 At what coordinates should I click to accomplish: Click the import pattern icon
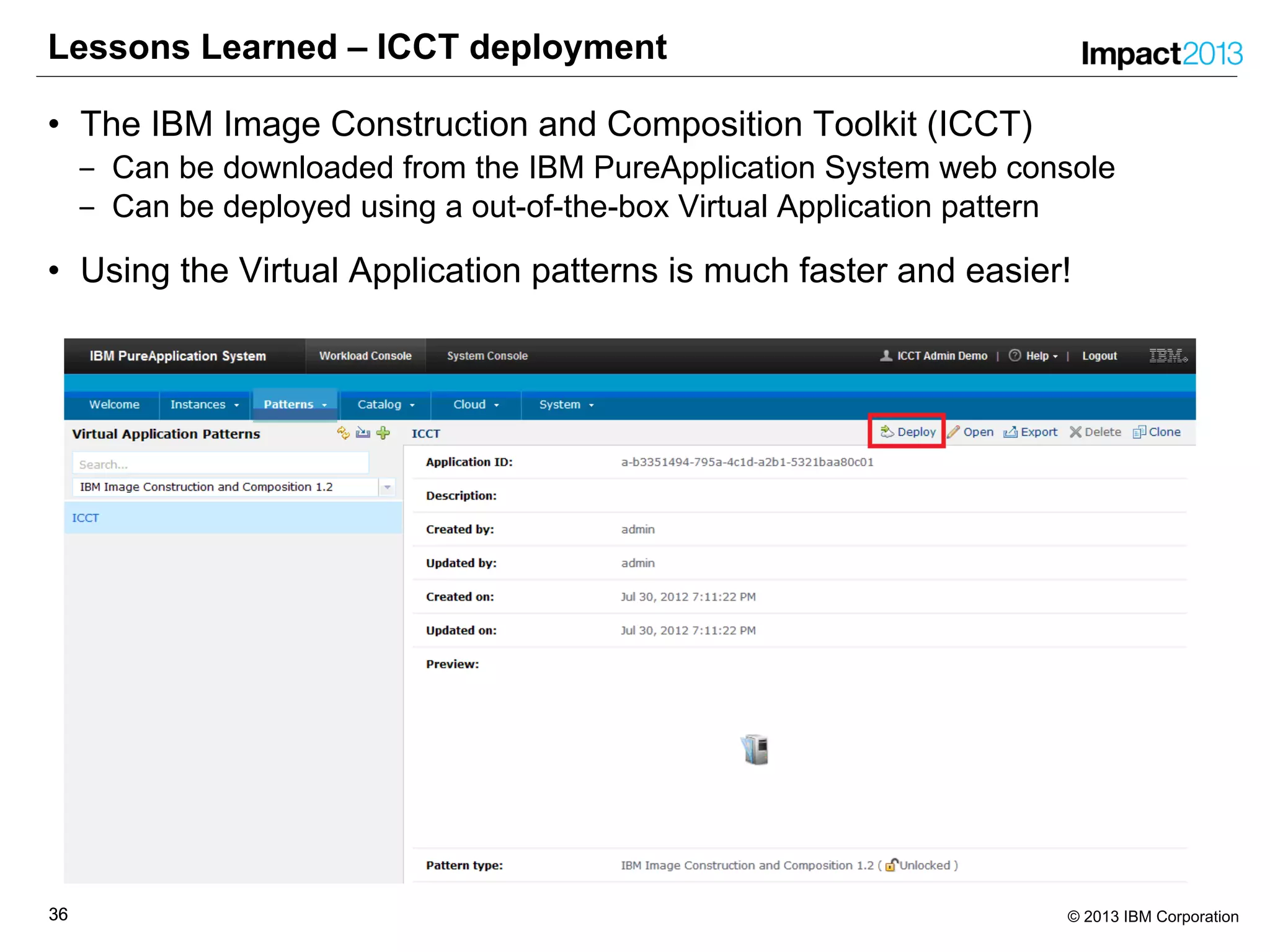tap(363, 433)
